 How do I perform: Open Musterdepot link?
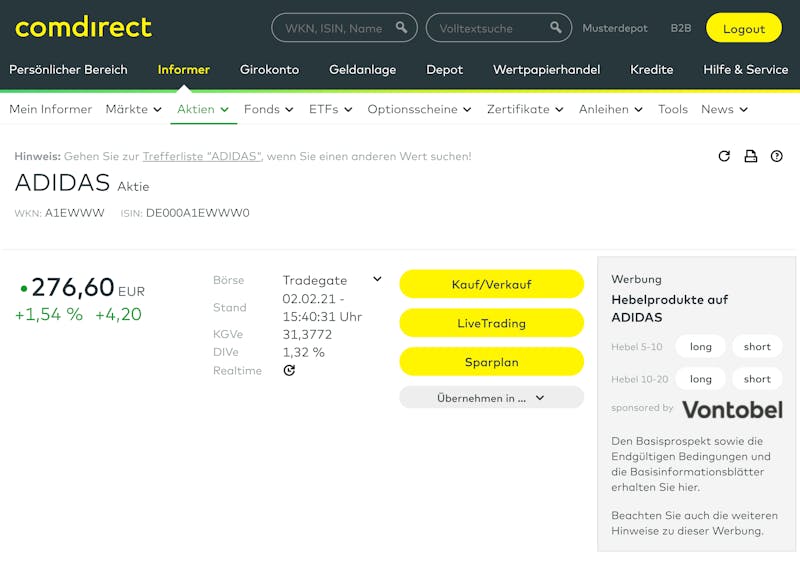point(615,29)
